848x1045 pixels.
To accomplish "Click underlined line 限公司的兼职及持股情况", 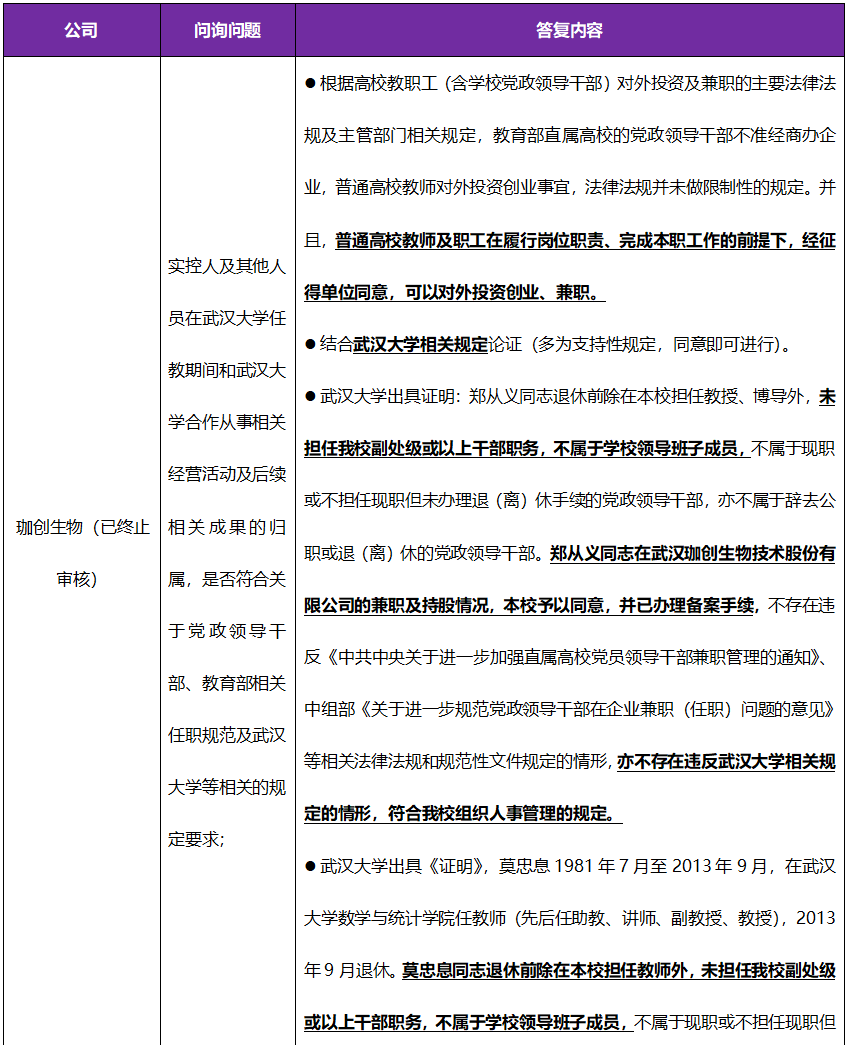I will click(x=531, y=606).
